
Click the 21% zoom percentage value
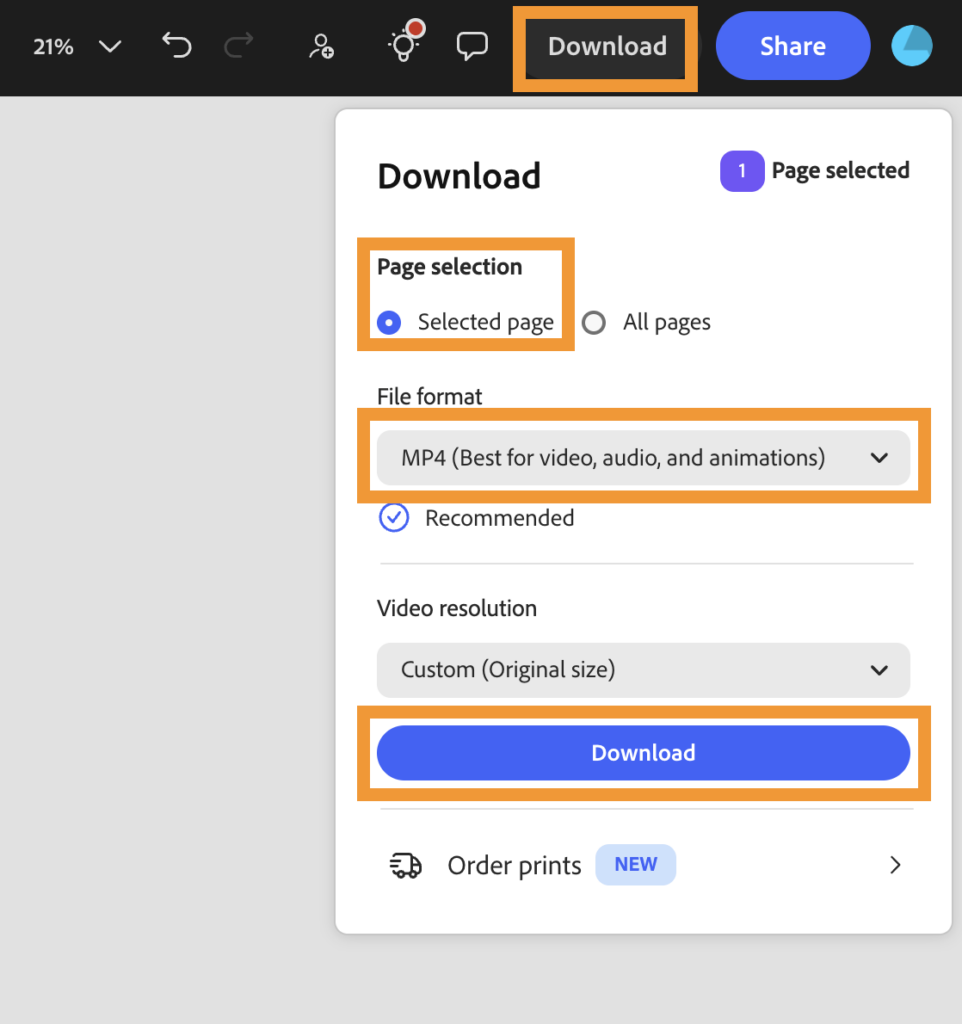click(x=53, y=47)
